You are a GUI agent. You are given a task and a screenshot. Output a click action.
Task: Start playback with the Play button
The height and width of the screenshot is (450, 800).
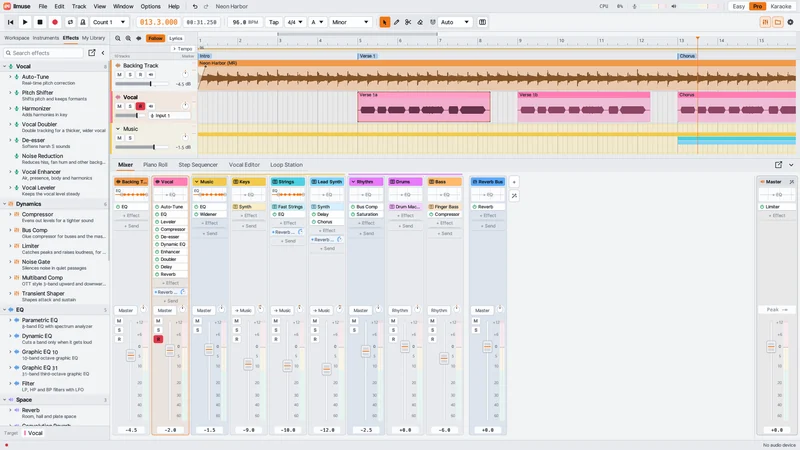click(x=25, y=22)
